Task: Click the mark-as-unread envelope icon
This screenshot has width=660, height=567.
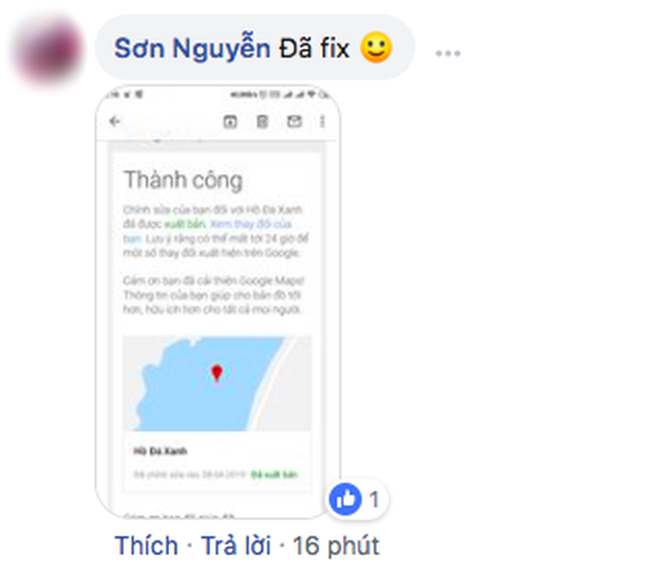Action: click(x=294, y=122)
